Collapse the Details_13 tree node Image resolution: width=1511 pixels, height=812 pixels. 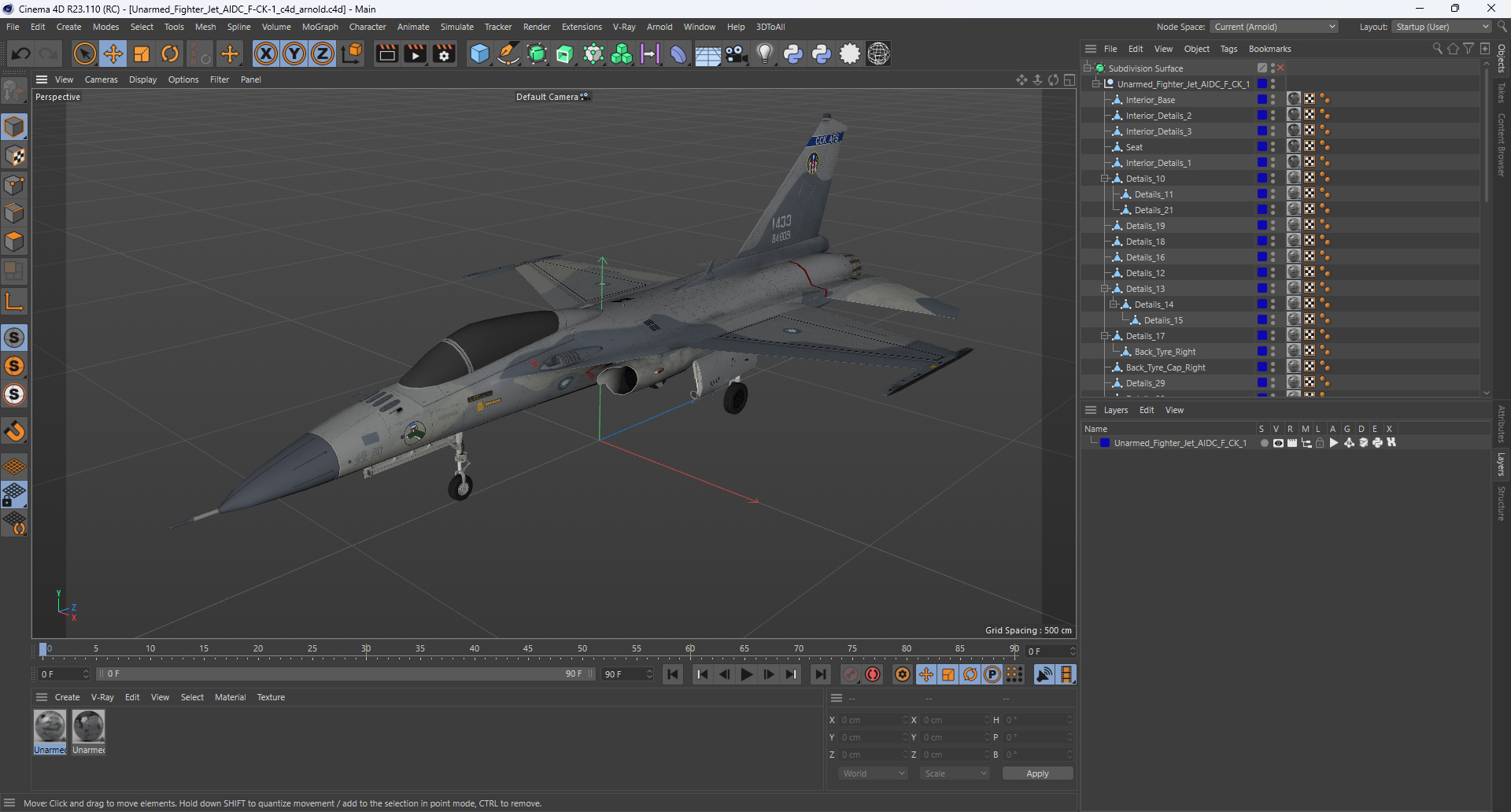[1105, 289]
